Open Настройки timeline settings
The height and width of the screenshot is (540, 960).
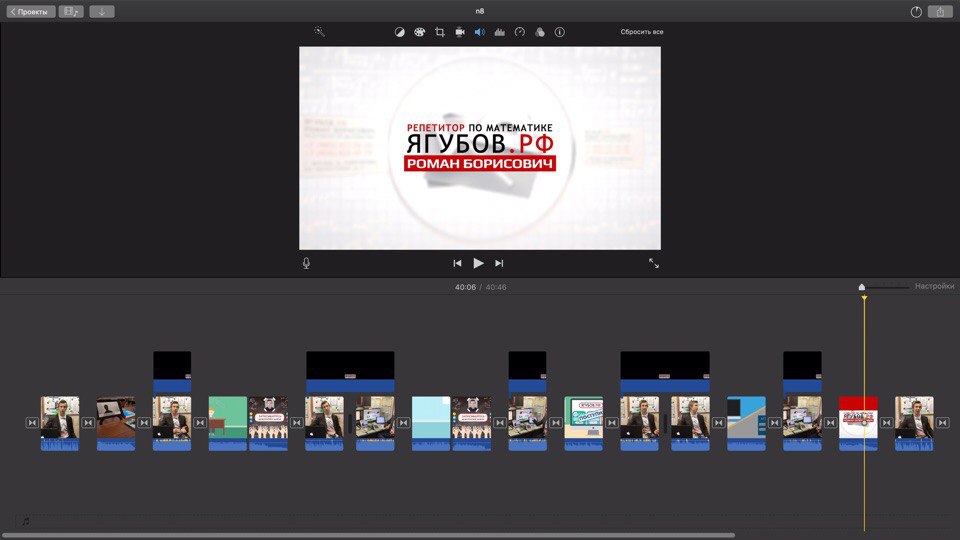934,286
